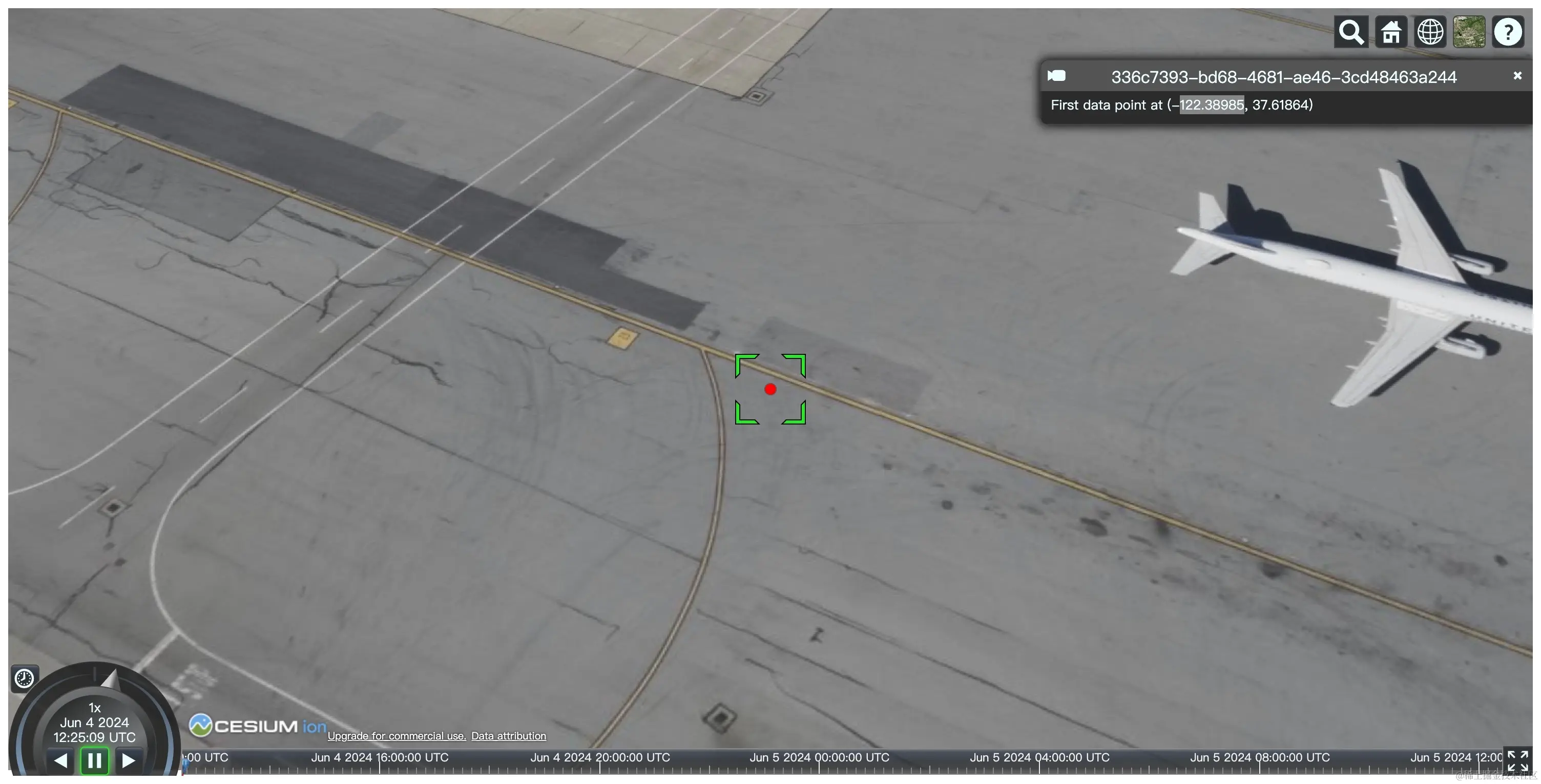The image size is (1541, 784).
Task: Open the imagery base layer picker
Action: pyautogui.click(x=1469, y=32)
